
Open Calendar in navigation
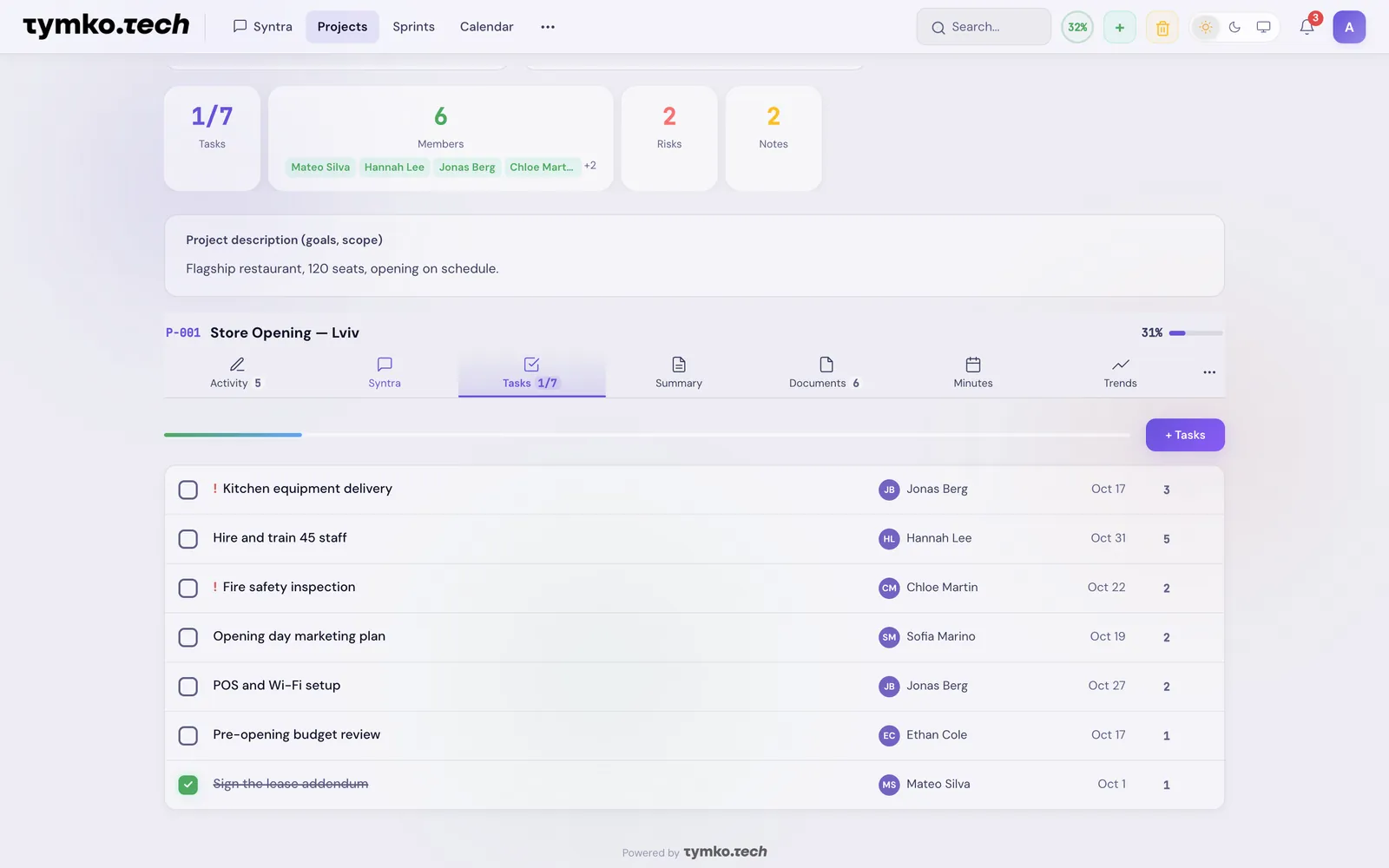click(x=486, y=27)
